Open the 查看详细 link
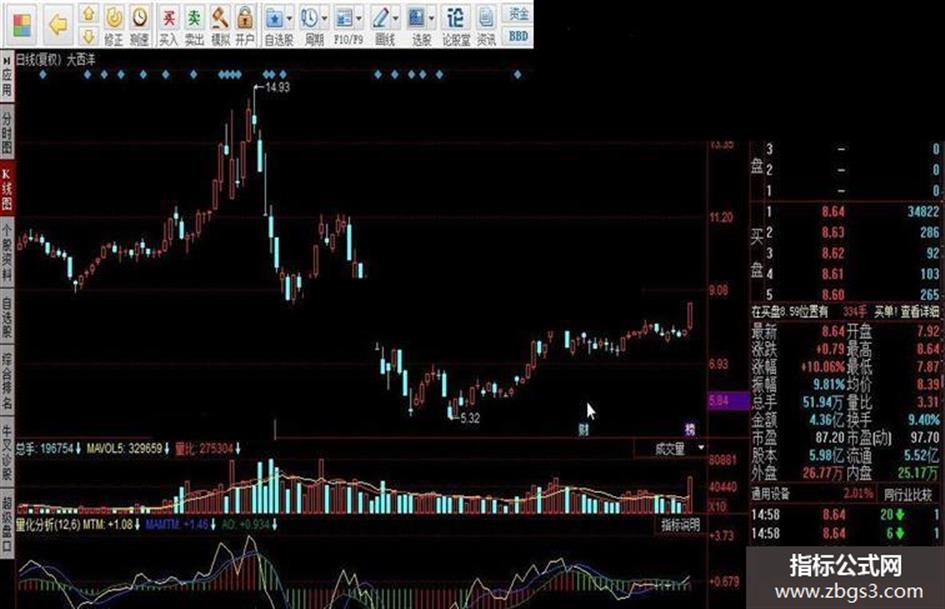 tap(920, 312)
